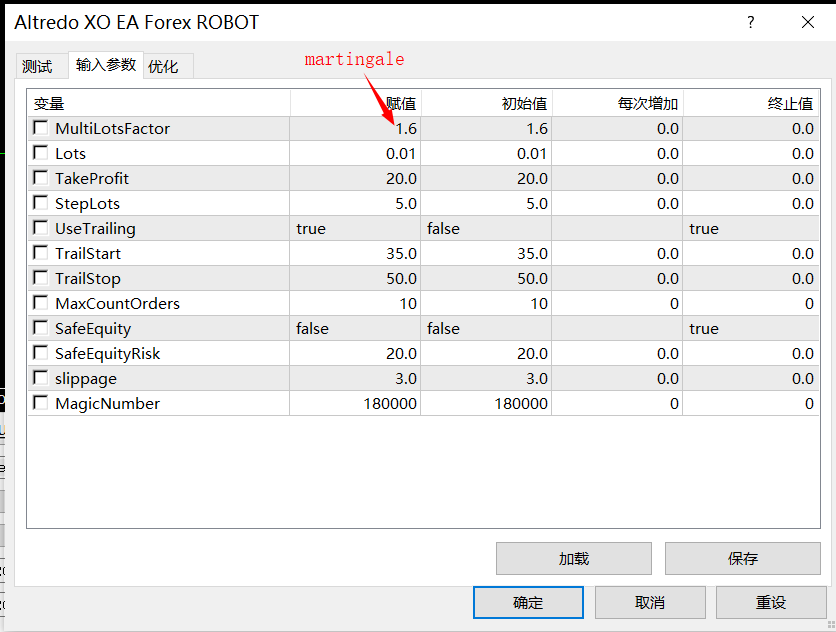The width and height of the screenshot is (836, 632).
Task: Open the 优化 tab
Action: click(163, 67)
